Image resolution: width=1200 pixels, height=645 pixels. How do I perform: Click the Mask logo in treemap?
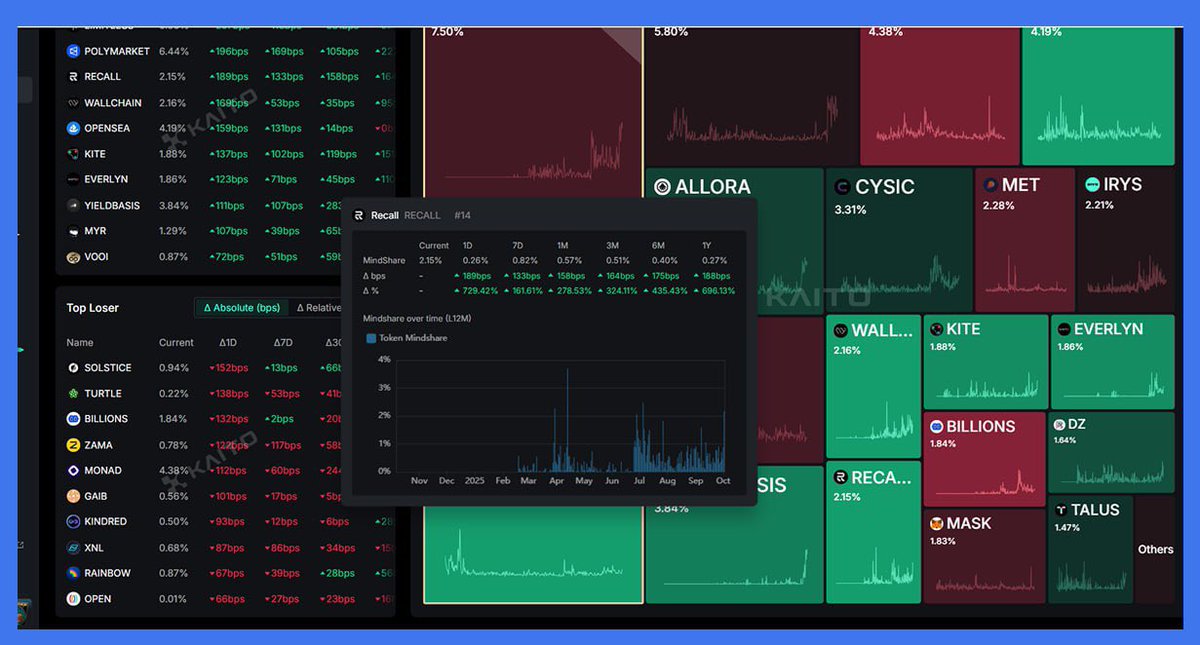(x=937, y=524)
